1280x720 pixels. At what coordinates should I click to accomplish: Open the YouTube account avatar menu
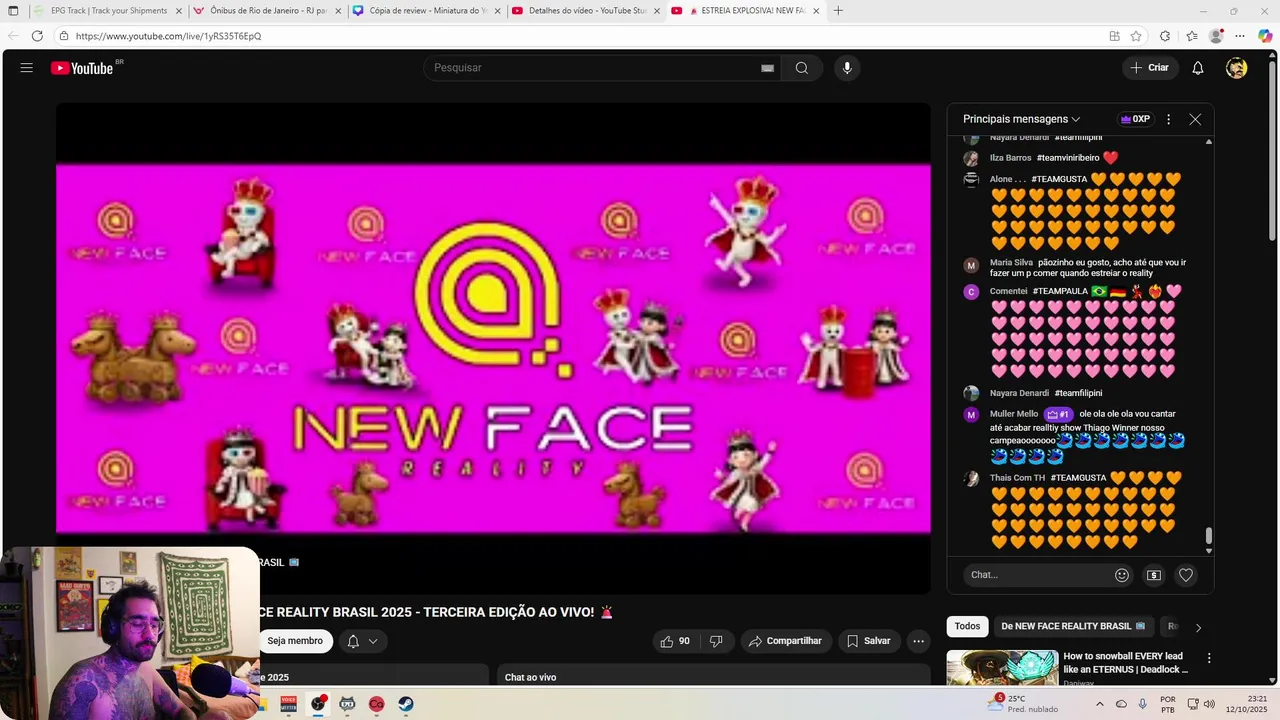pyautogui.click(x=1237, y=68)
